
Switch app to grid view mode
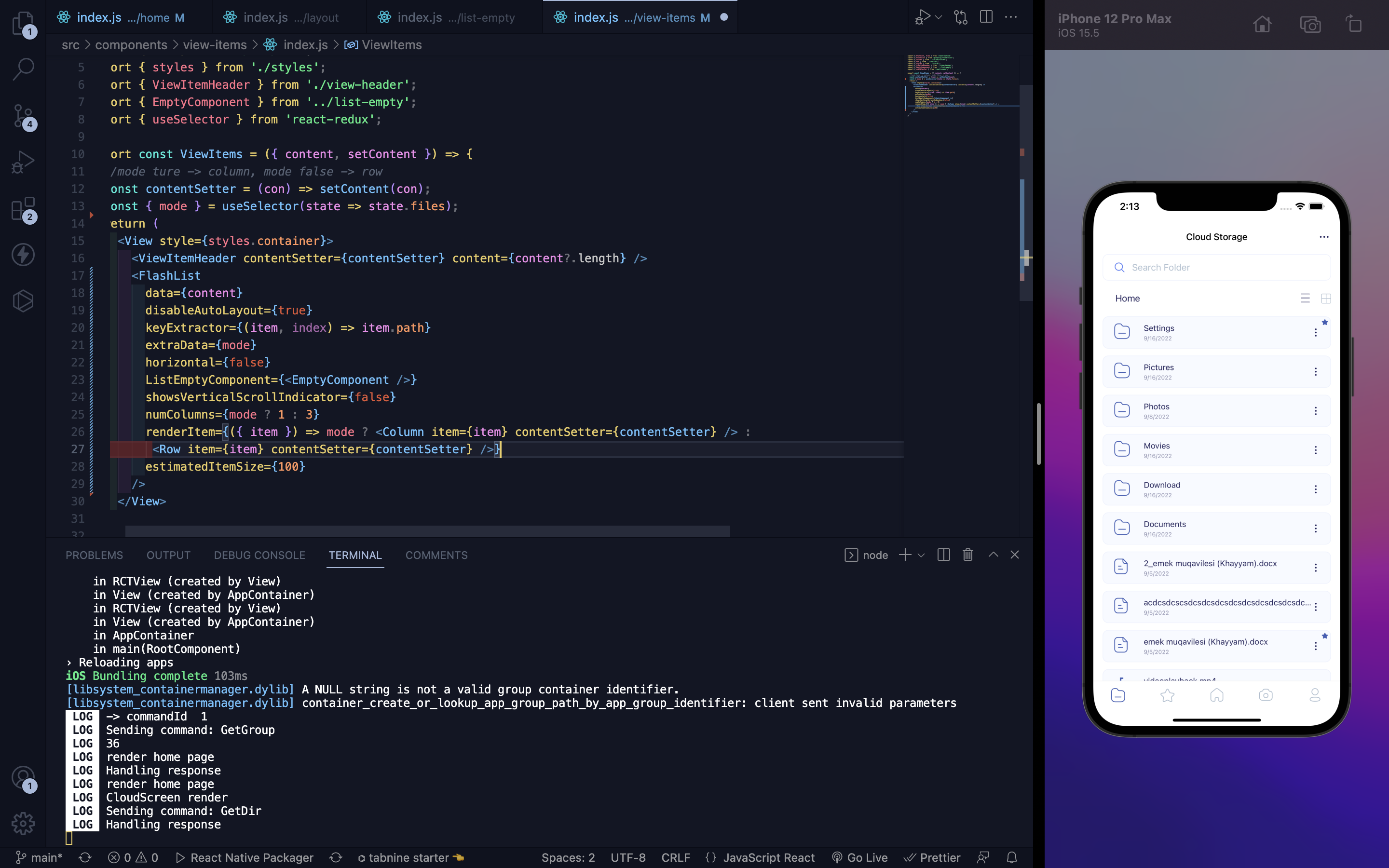1326,298
